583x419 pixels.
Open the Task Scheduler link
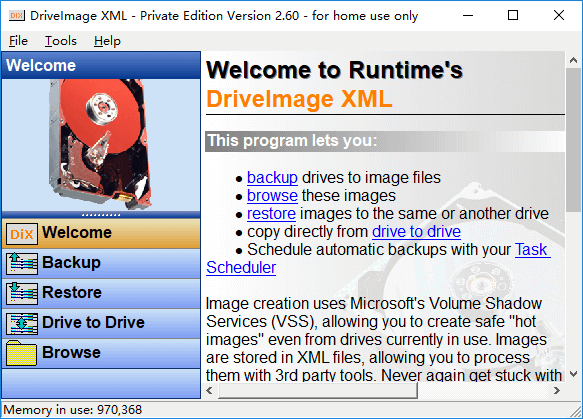click(x=532, y=249)
